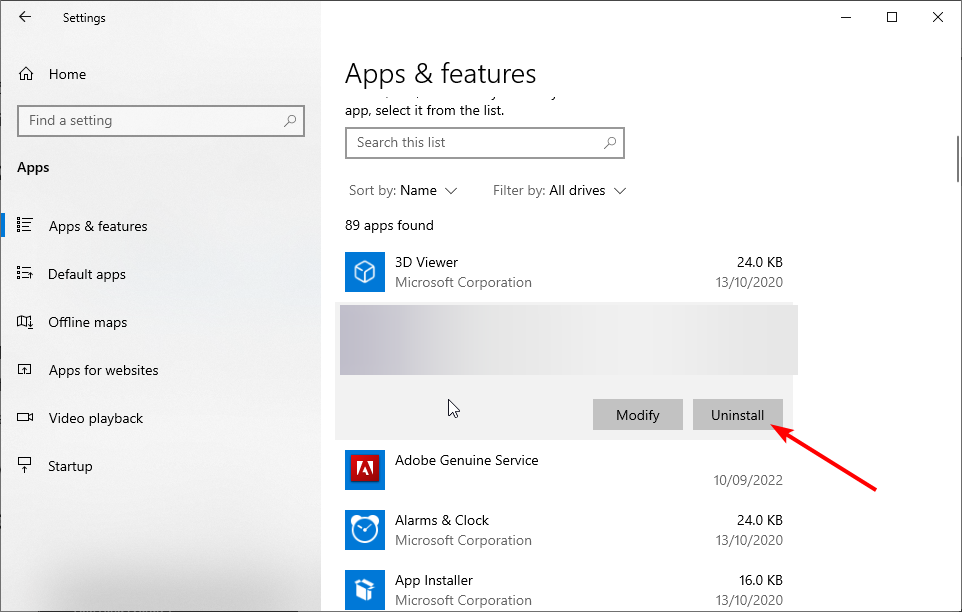This screenshot has width=962, height=612.
Task: Click the Apps & features list icon
Action: pos(25,225)
